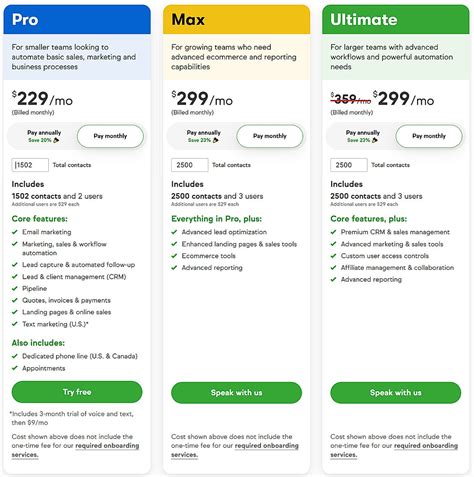The image size is (474, 477).
Task: Click the blue Pro plan header
Action: 77,19
